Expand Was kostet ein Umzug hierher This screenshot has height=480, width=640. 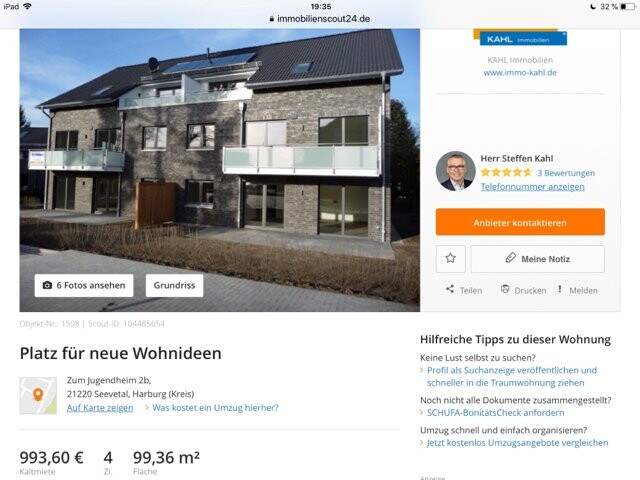(215, 408)
